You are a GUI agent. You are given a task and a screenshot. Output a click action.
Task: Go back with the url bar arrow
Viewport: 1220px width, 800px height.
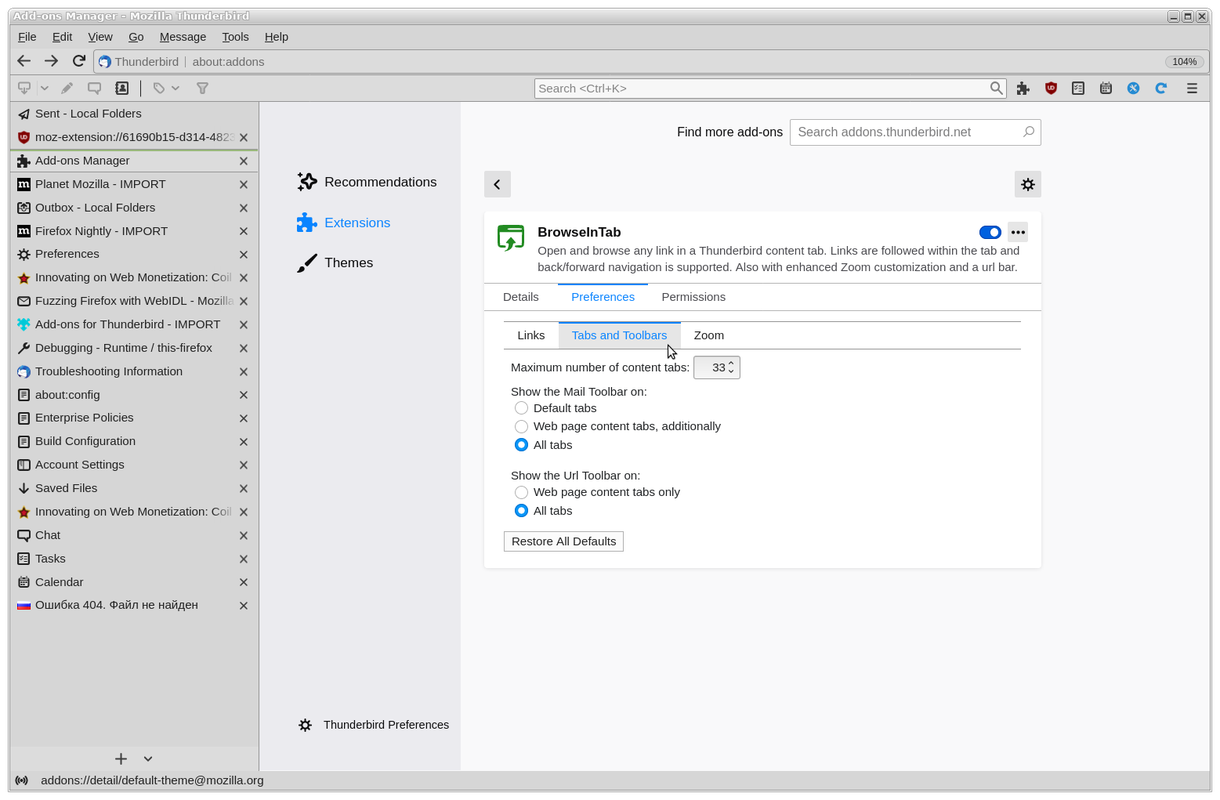(24, 61)
